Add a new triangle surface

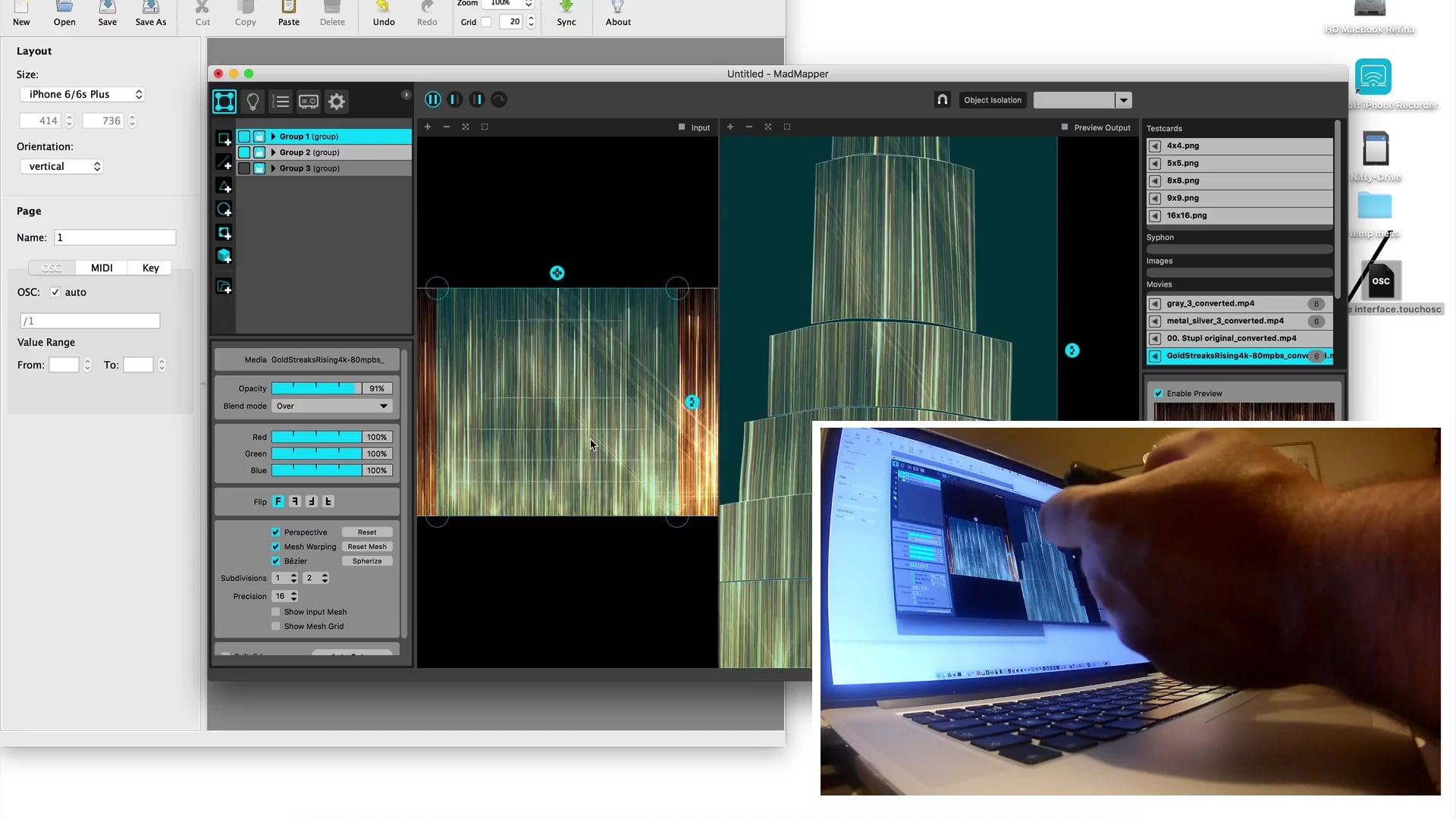[224, 186]
